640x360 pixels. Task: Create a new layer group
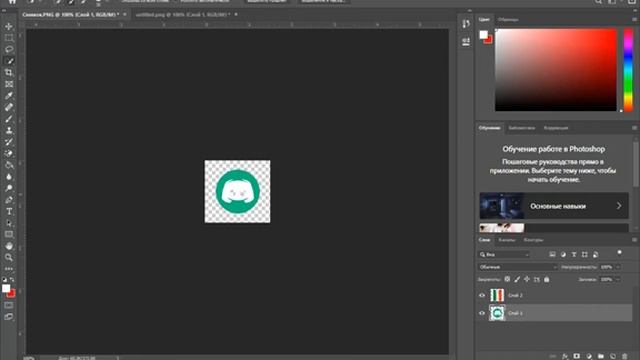[x=600, y=356]
